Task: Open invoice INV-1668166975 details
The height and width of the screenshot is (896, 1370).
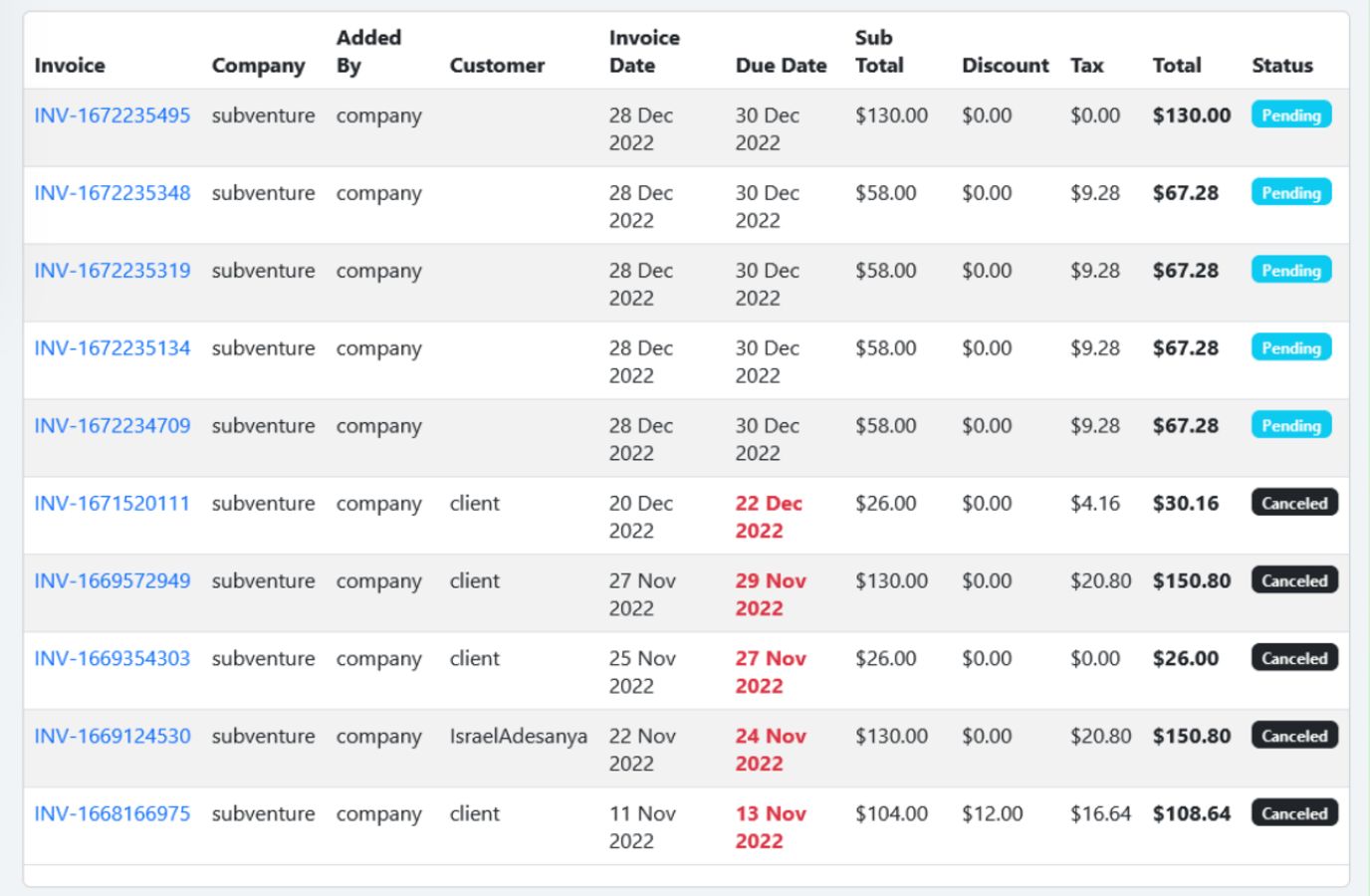Action: 112,814
